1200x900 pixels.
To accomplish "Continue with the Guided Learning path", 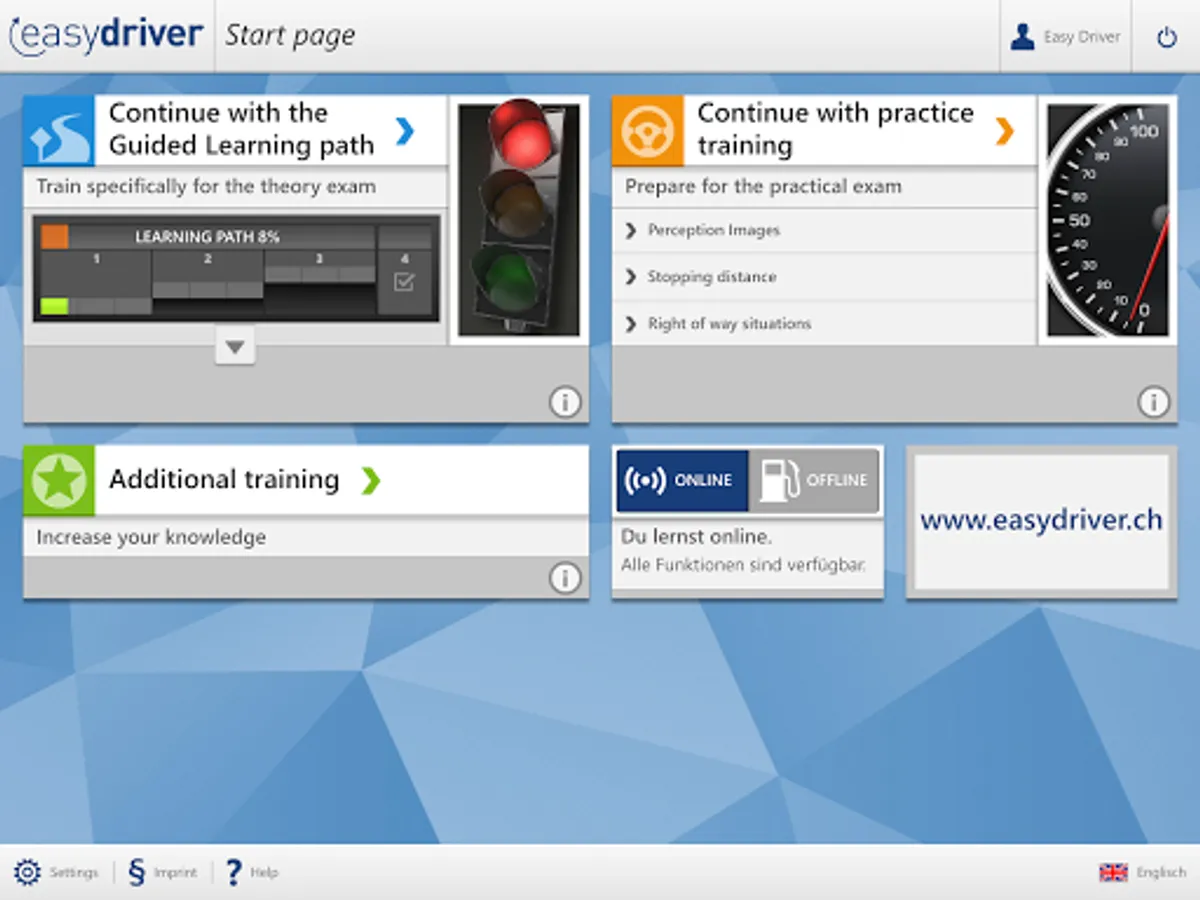I will tap(235, 130).
